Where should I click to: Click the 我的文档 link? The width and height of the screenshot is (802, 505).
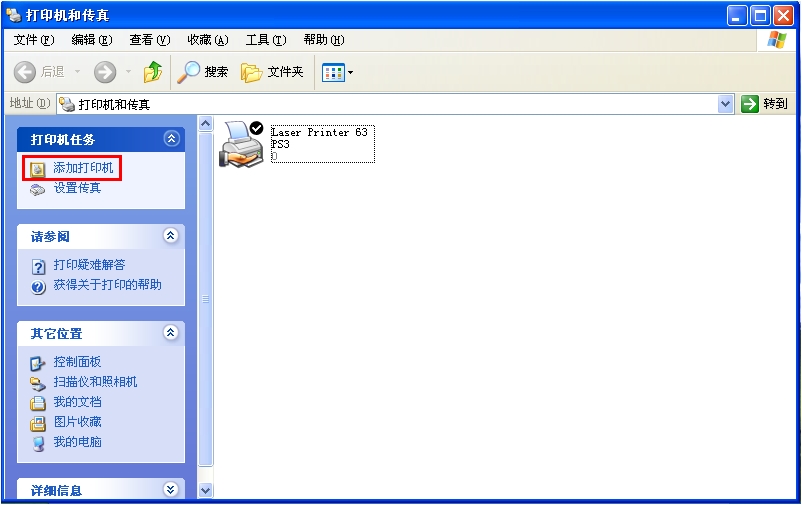pos(77,402)
